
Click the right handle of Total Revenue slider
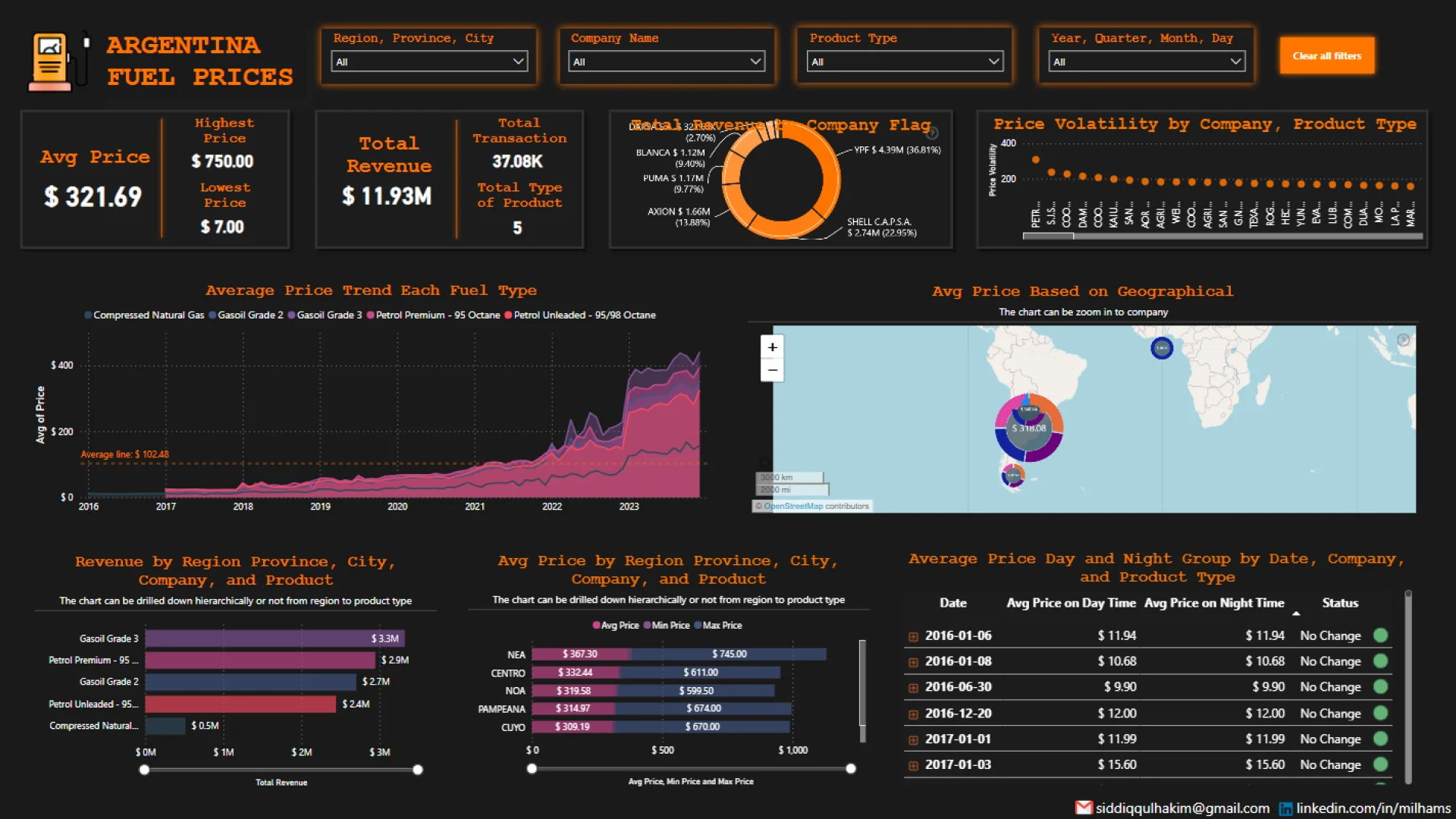point(418,770)
